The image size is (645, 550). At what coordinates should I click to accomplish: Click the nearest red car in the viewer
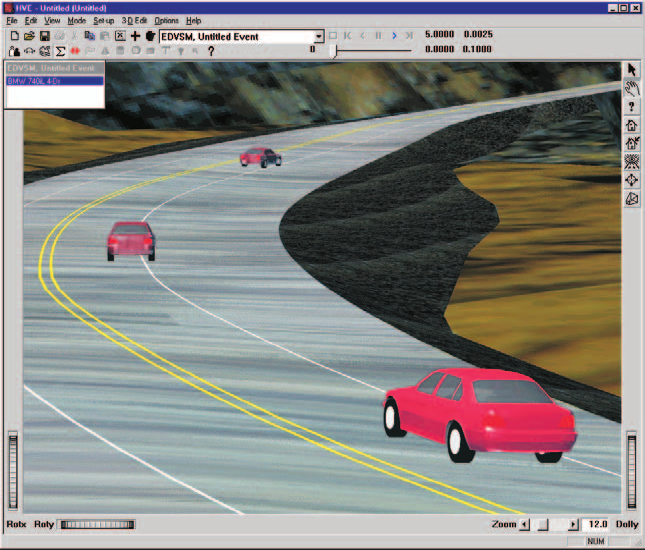pos(480,415)
